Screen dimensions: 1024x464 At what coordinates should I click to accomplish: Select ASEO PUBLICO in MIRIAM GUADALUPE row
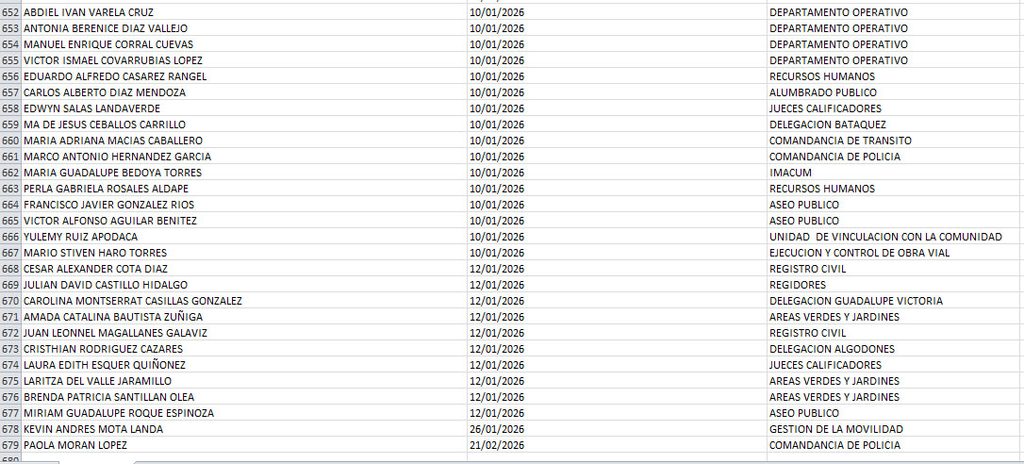click(895, 412)
